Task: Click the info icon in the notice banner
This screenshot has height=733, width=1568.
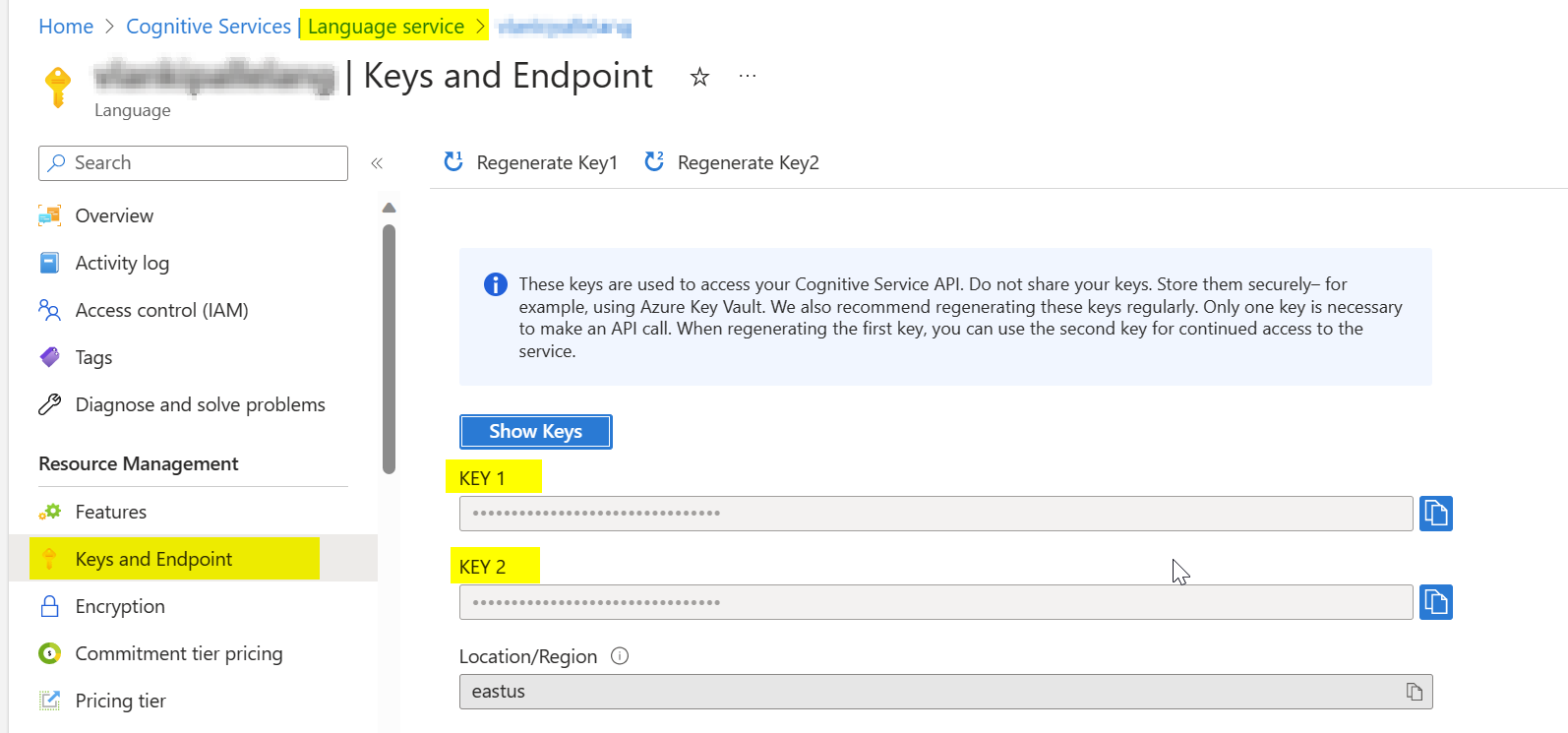Action: (496, 284)
